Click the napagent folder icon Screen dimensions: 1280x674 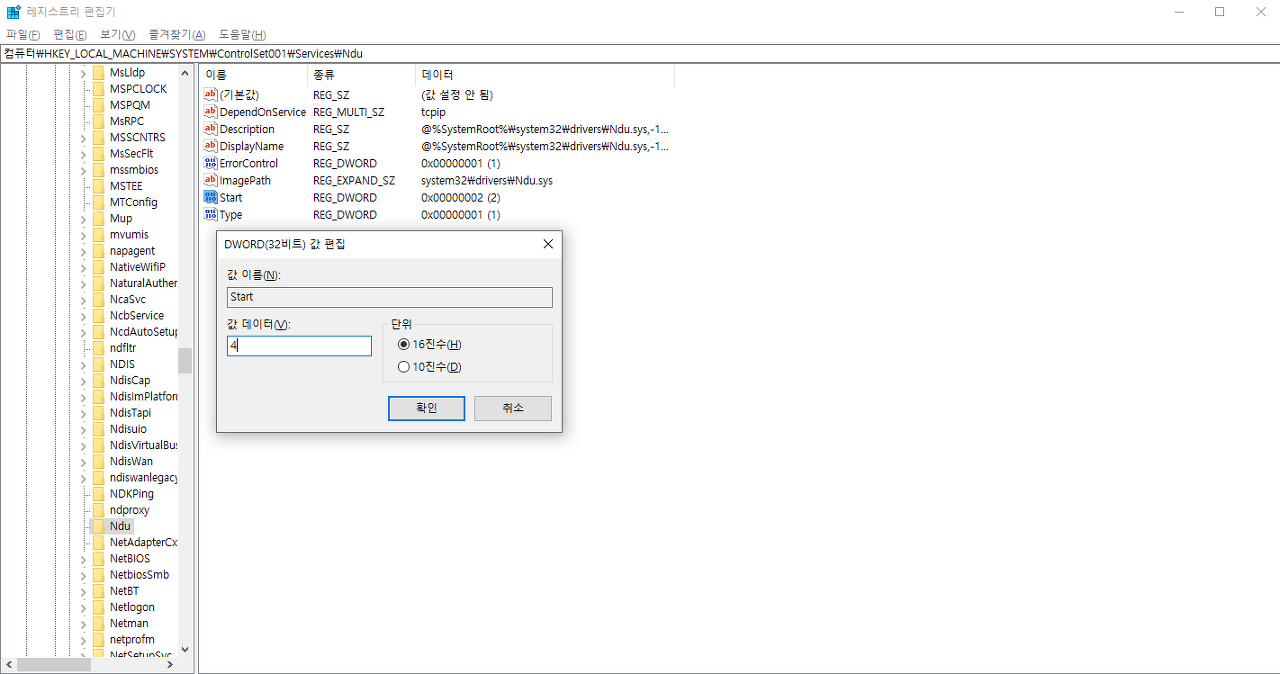coord(98,251)
